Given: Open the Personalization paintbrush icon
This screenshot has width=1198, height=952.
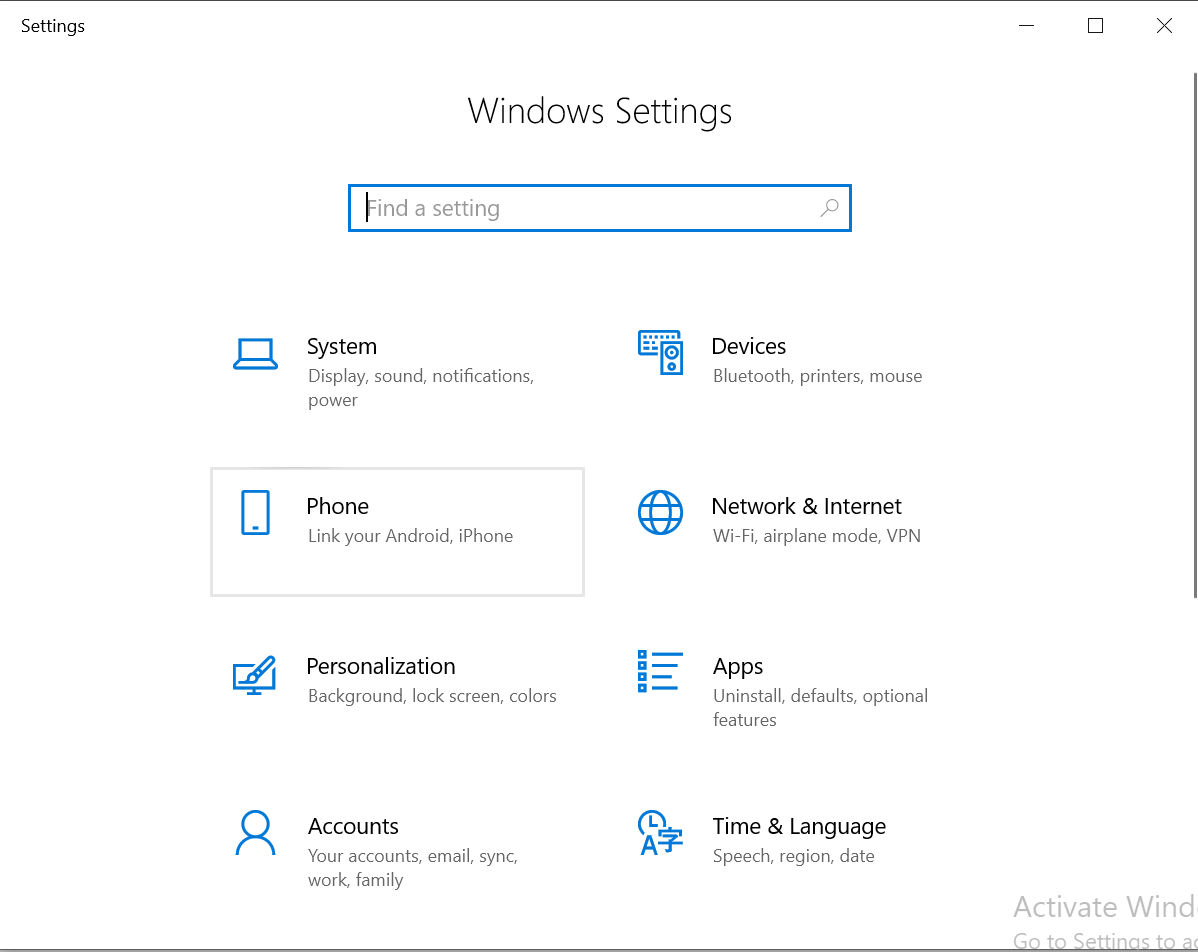Looking at the screenshot, I should pos(254,675).
